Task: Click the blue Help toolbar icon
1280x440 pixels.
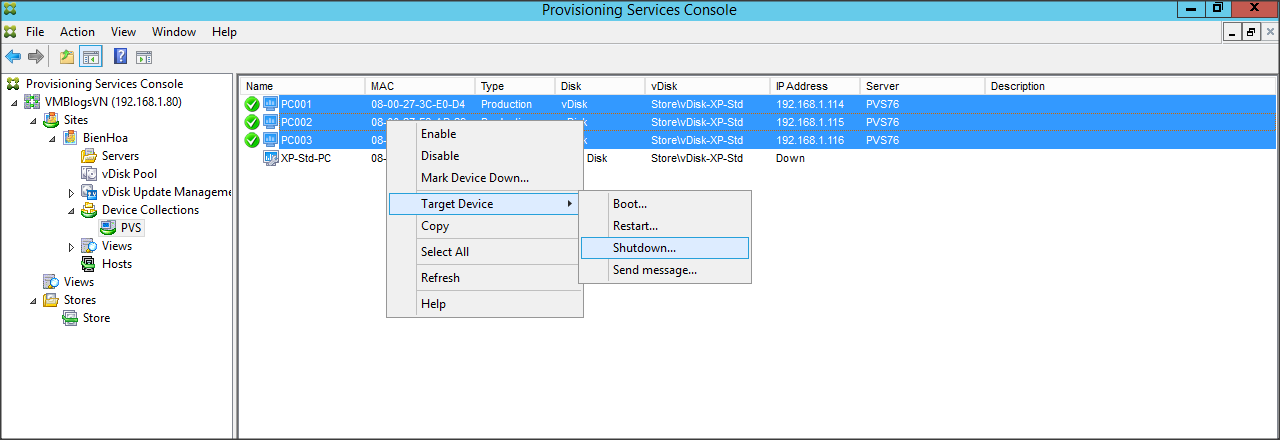Action: 121,57
